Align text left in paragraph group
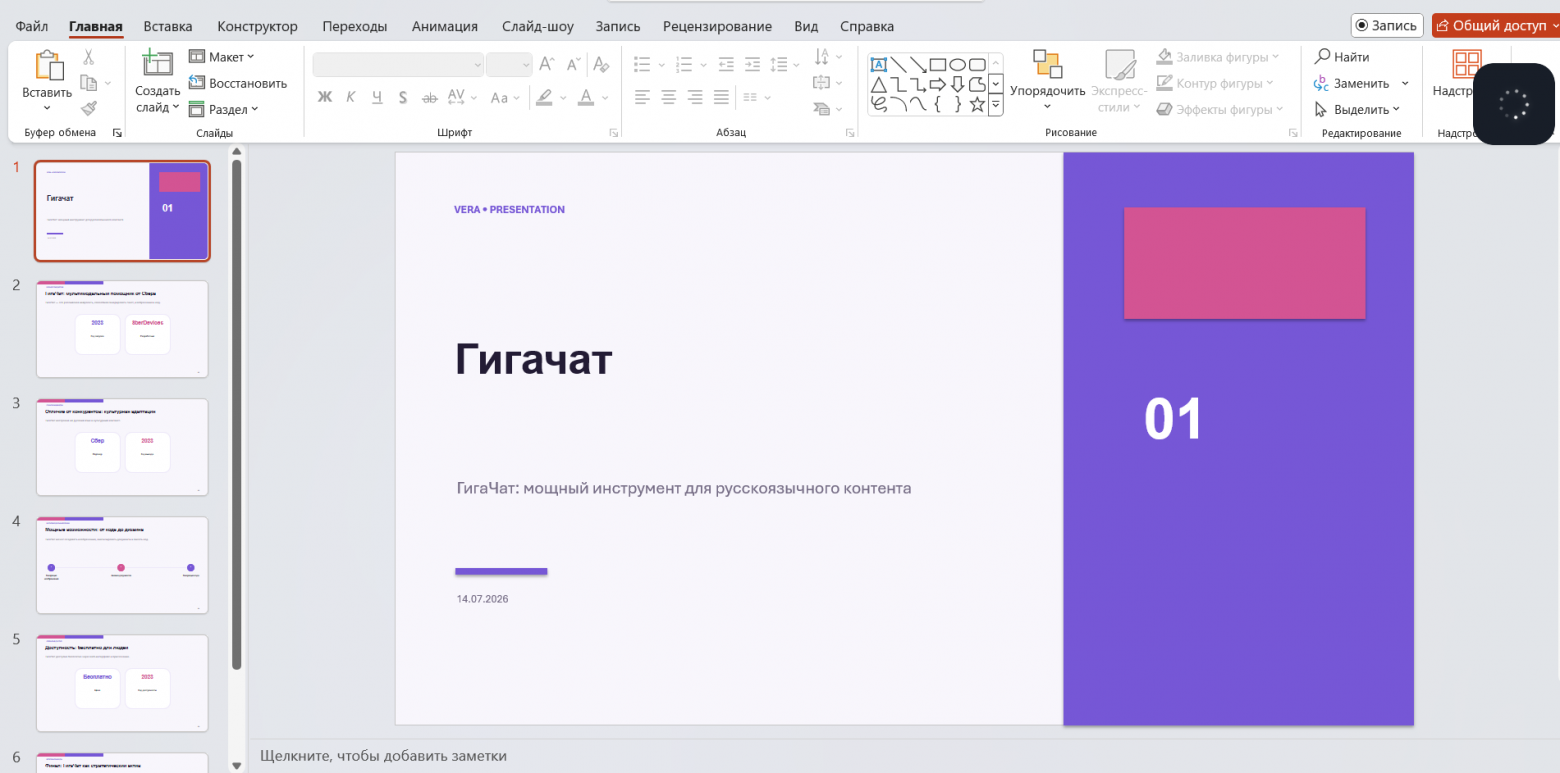The image size is (1560, 773). point(642,97)
